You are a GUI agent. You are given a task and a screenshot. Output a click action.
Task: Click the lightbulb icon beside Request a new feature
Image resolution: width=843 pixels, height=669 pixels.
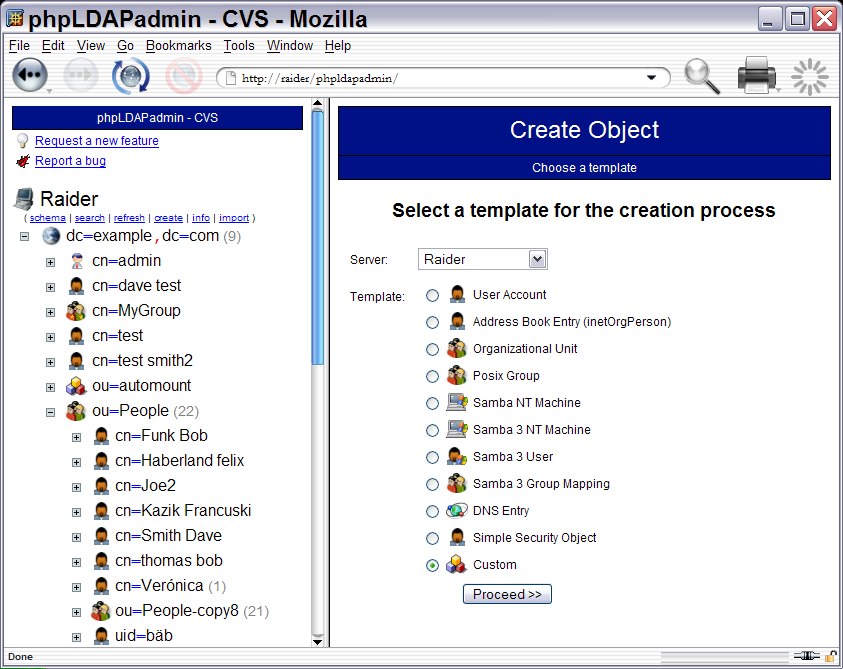[22, 141]
